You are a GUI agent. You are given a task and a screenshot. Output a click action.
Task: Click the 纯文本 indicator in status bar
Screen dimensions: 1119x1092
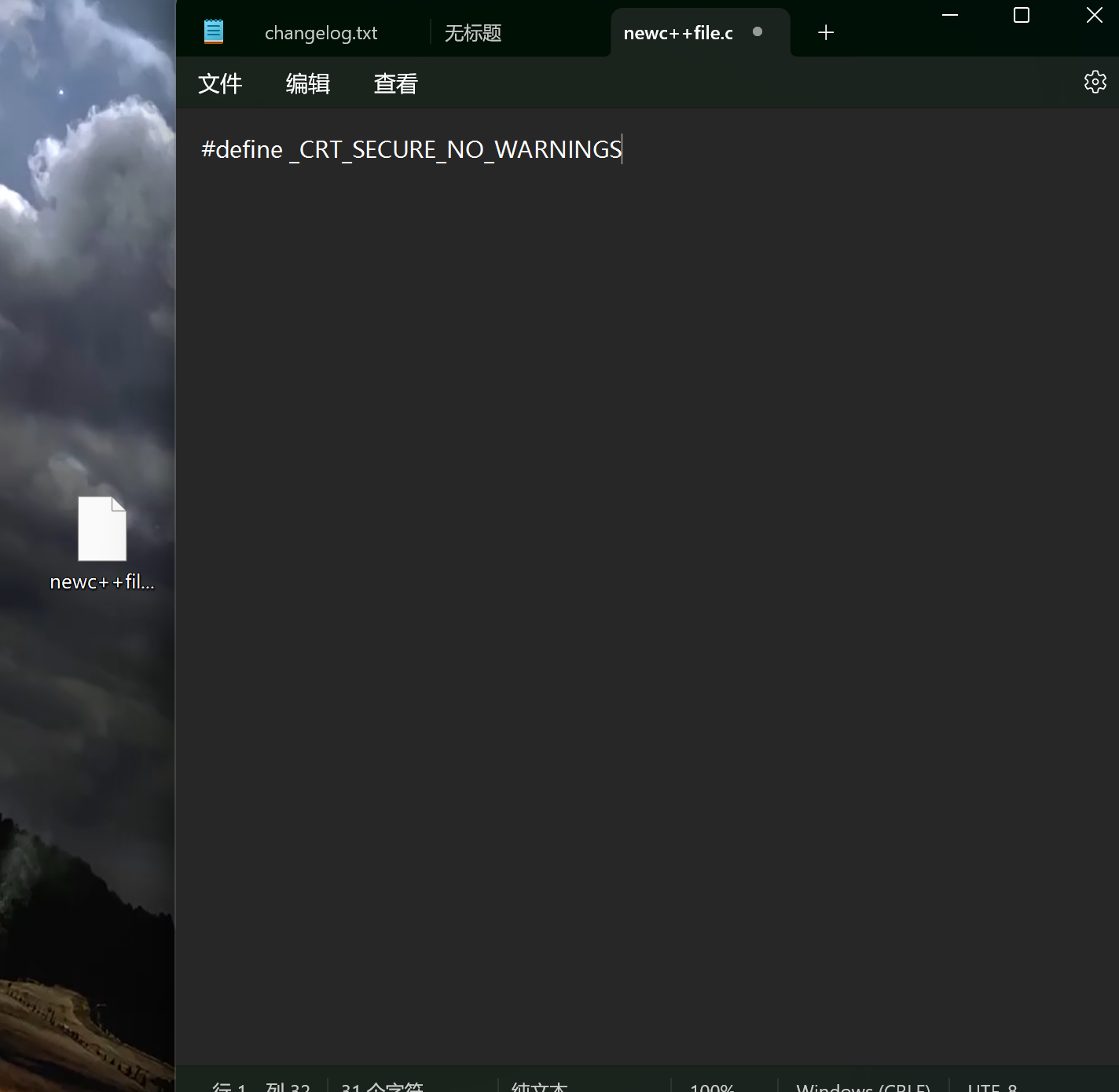(x=537, y=1087)
